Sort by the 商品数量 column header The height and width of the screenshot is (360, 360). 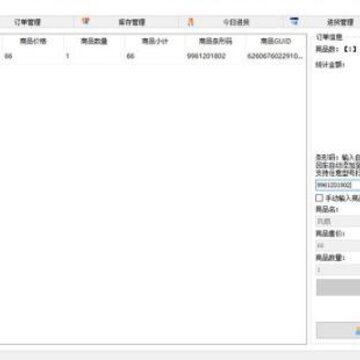[x=94, y=41]
